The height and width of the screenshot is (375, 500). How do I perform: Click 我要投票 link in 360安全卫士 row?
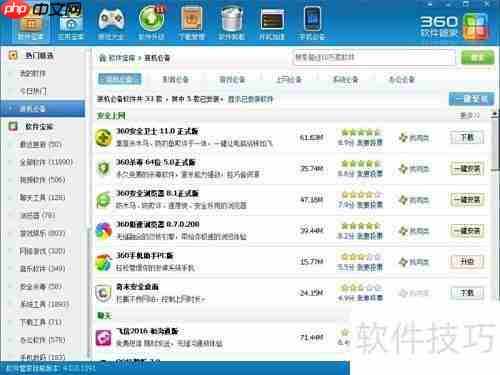click(x=370, y=143)
